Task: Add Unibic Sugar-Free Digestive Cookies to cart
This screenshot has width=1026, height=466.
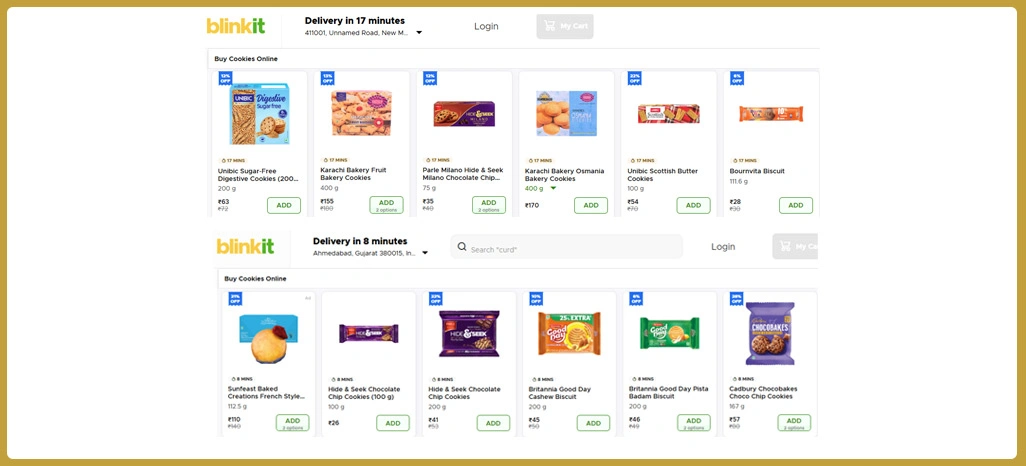Action: click(283, 205)
